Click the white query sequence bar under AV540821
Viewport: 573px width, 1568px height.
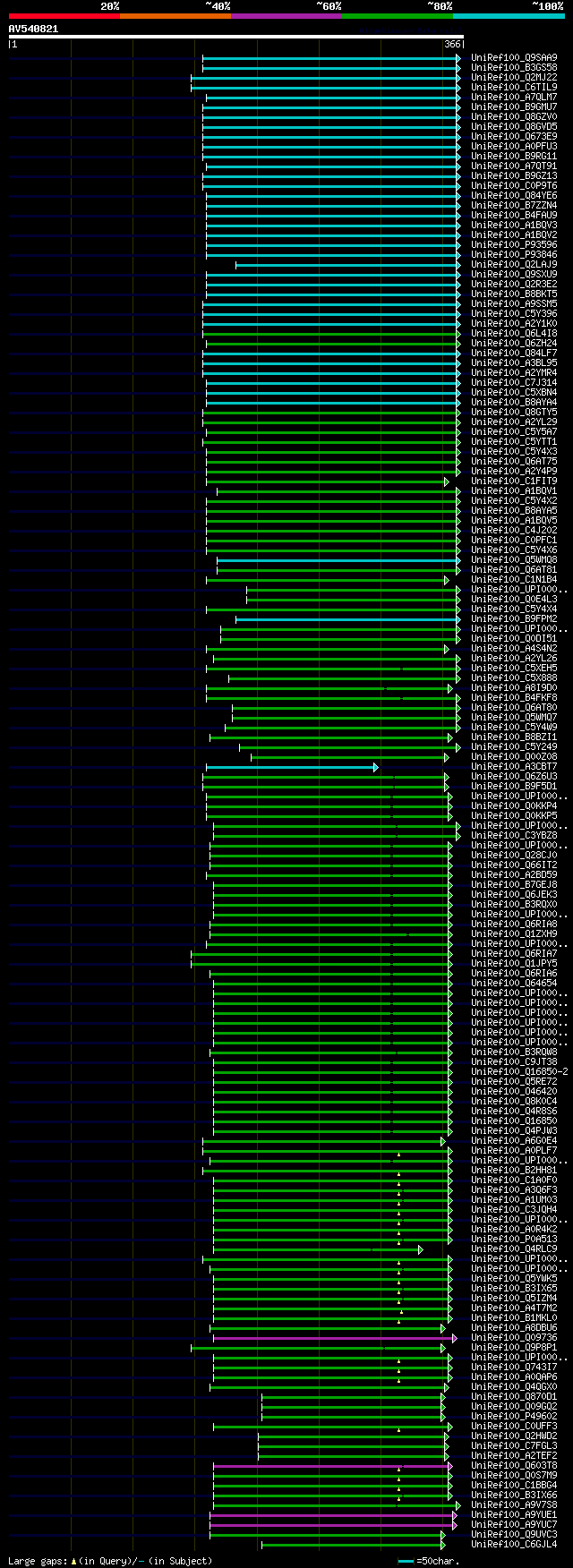click(236, 37)
